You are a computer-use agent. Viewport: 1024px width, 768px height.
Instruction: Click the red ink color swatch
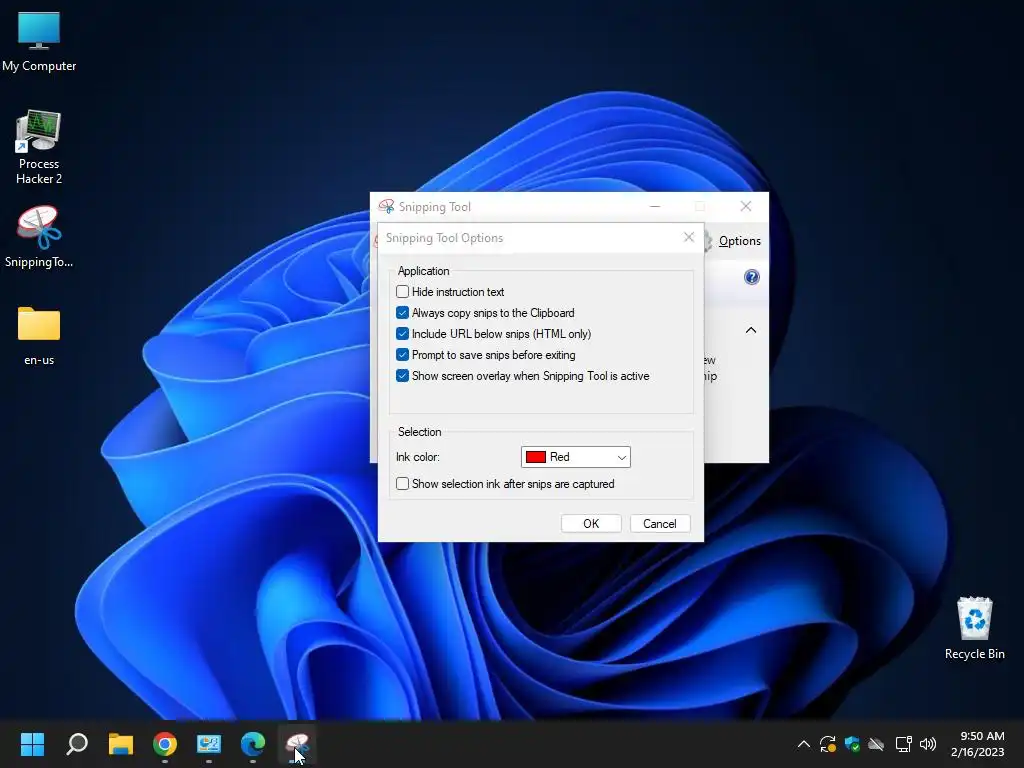click(536, 457)
